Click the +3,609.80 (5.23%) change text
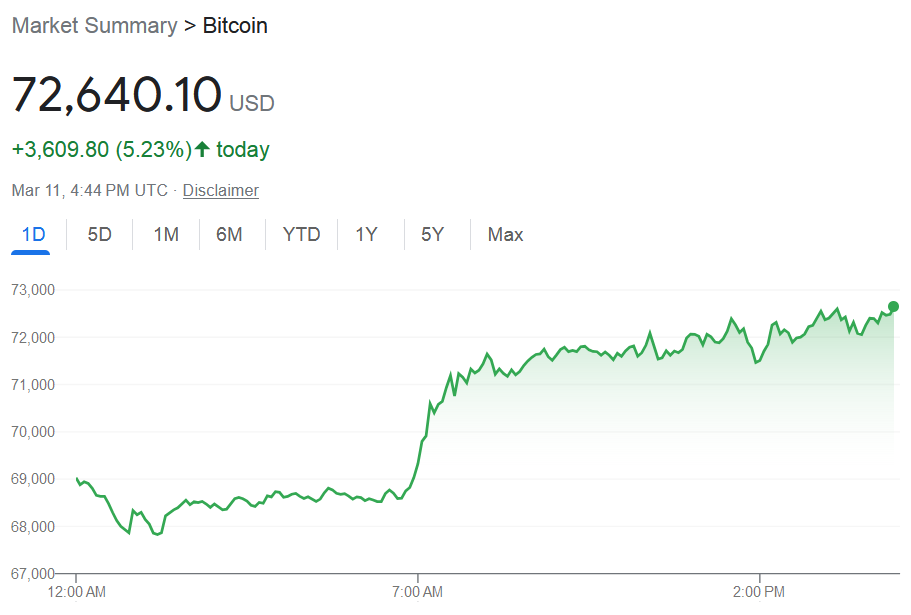This screenshot has height=615, width=911. click(101, 150)
